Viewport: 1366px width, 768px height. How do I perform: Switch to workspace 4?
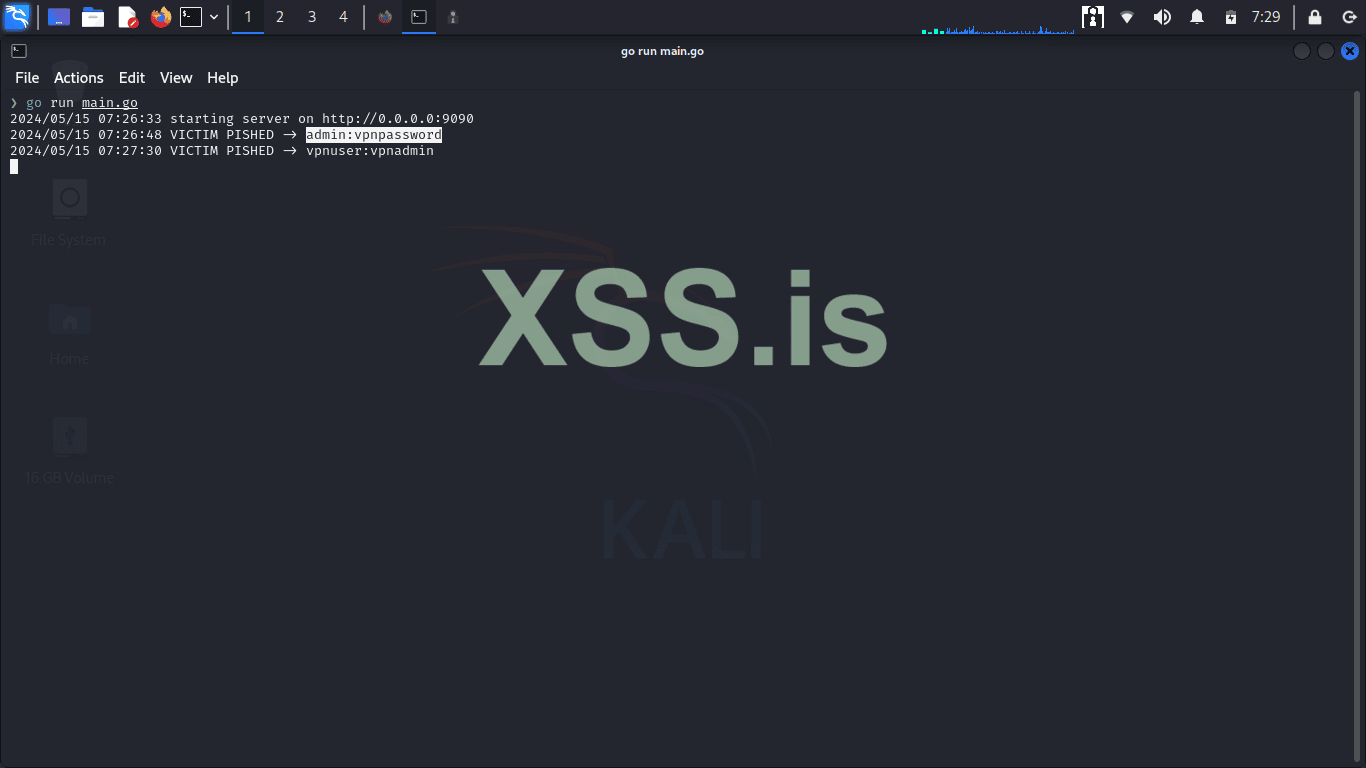[x=344, y=17]
